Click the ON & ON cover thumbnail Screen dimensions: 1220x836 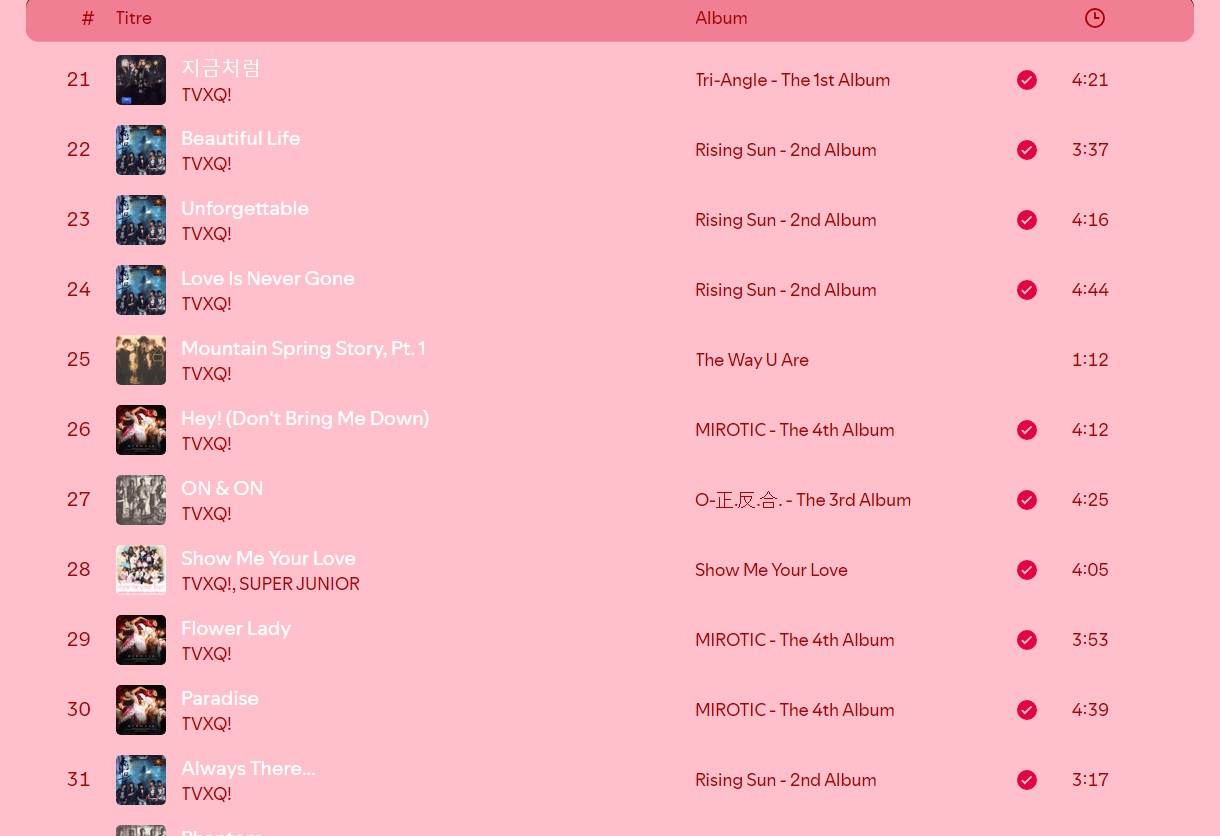tap(141, 500)
